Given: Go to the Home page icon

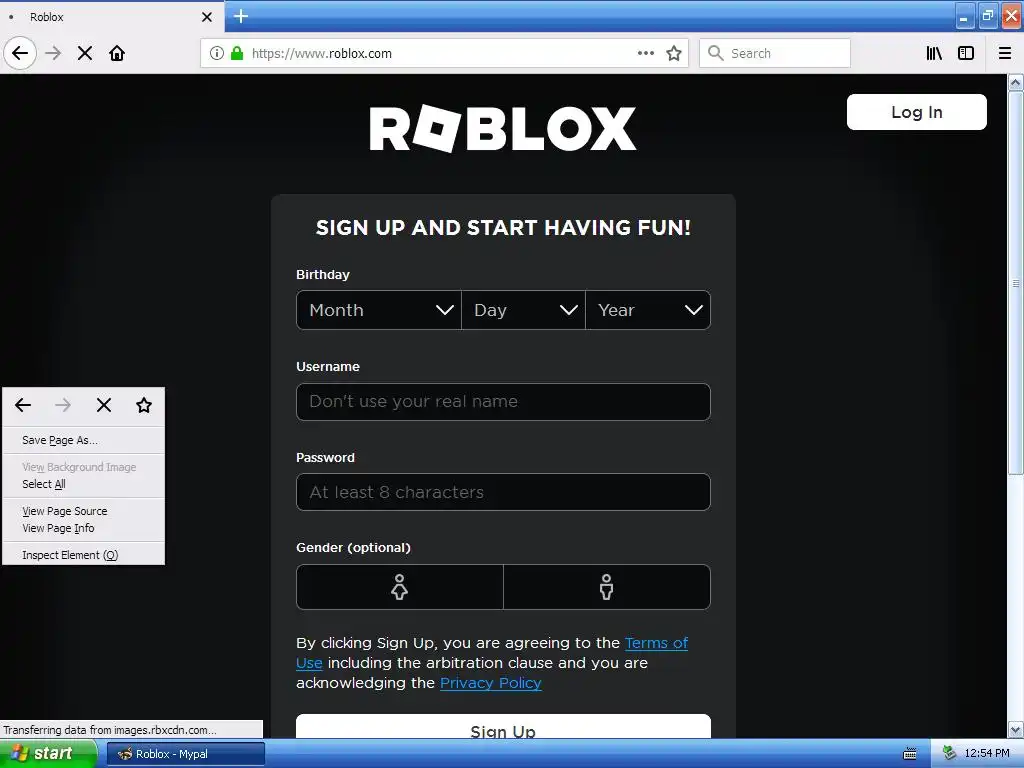Looking at the screenshot, I should pyautogui.click(x=117, y=53).
